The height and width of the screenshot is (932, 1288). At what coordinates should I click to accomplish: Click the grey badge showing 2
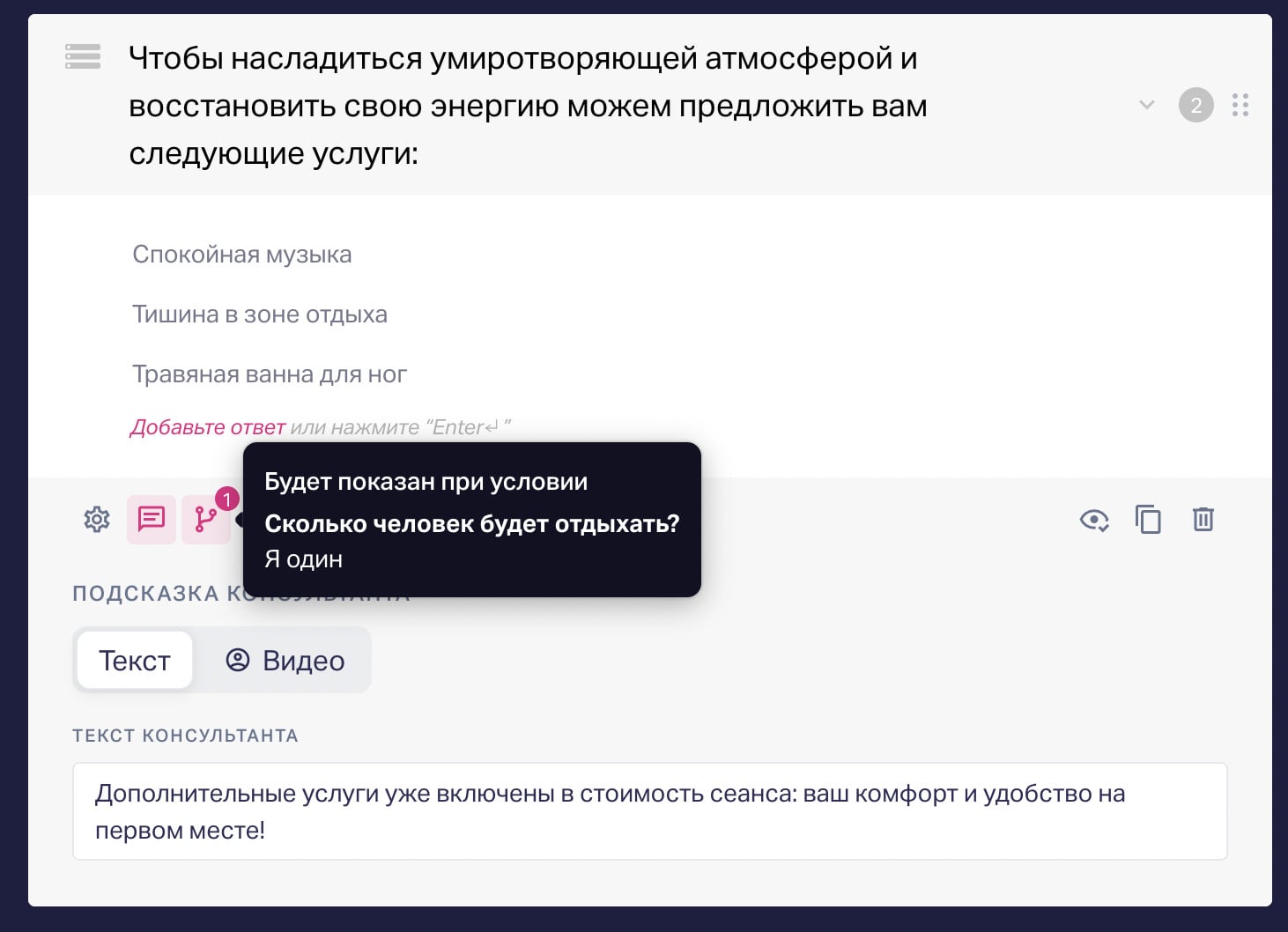1195,105
